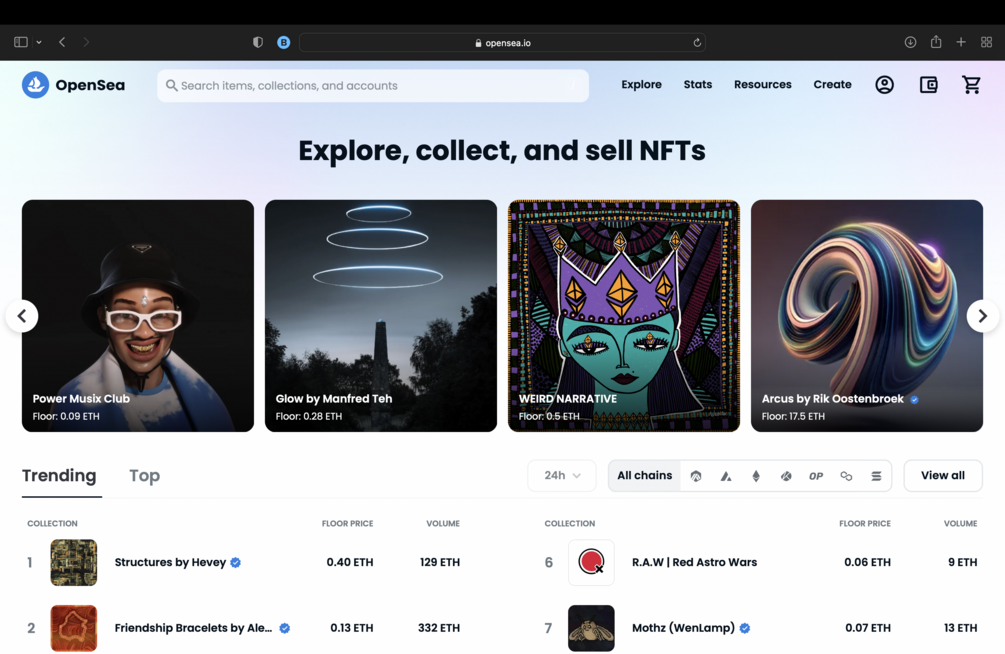Click the 0.06 ETH floor price

[x=867, y=562]
